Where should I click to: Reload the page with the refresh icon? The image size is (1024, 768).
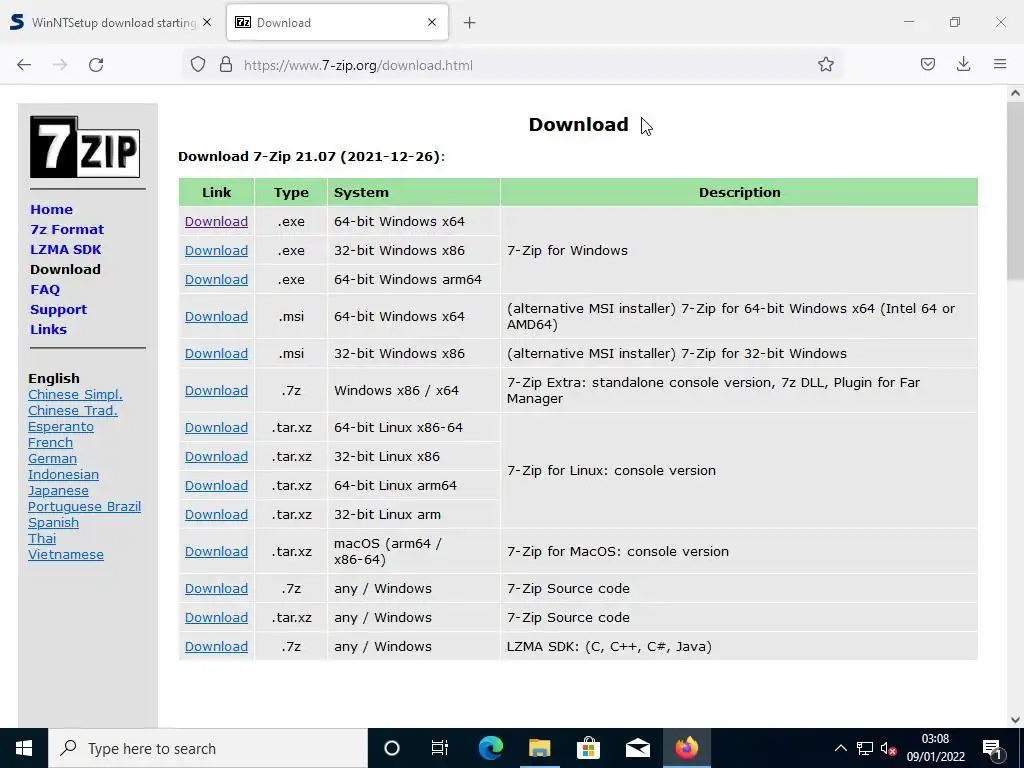[x=96, y=65]
